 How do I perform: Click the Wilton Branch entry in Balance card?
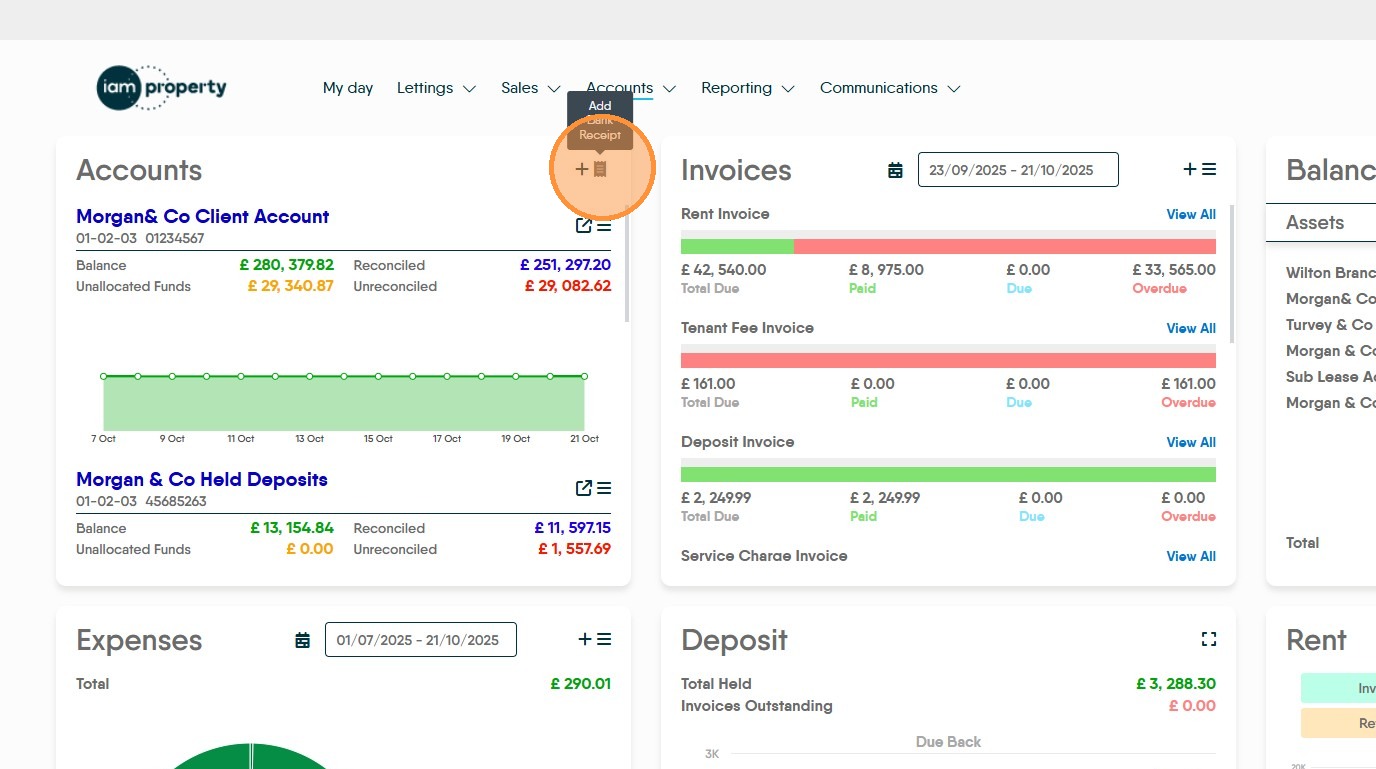coord(1331,273)
